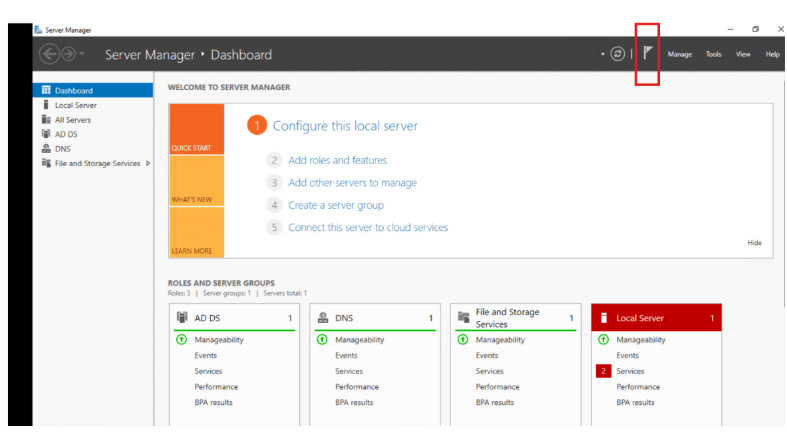Open BPA results in AD DS tile
This screenshot has width=787, height=432.
pyautogui.click(x=213, y=402)
